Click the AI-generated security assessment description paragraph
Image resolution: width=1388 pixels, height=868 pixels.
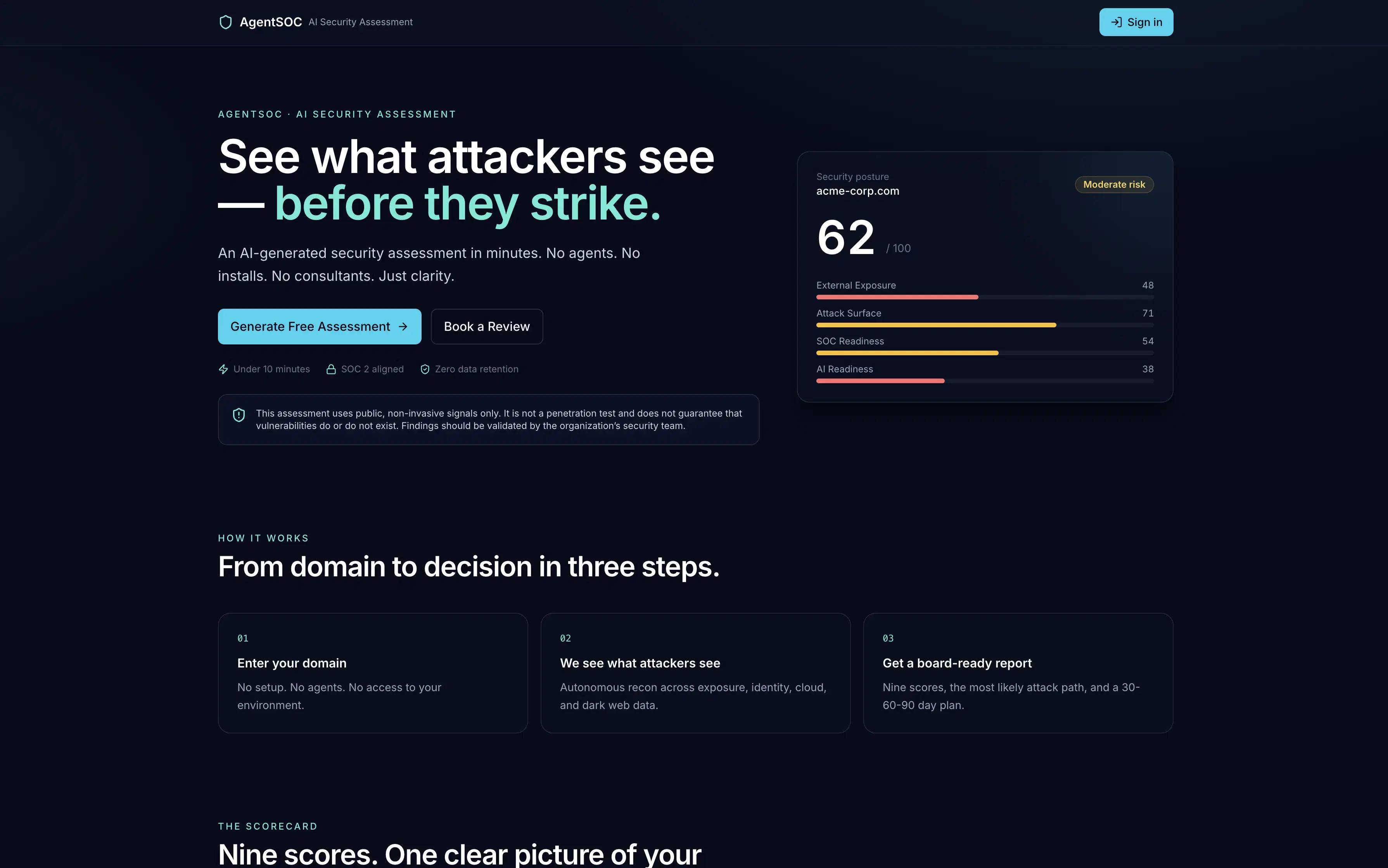coord(429,265)
